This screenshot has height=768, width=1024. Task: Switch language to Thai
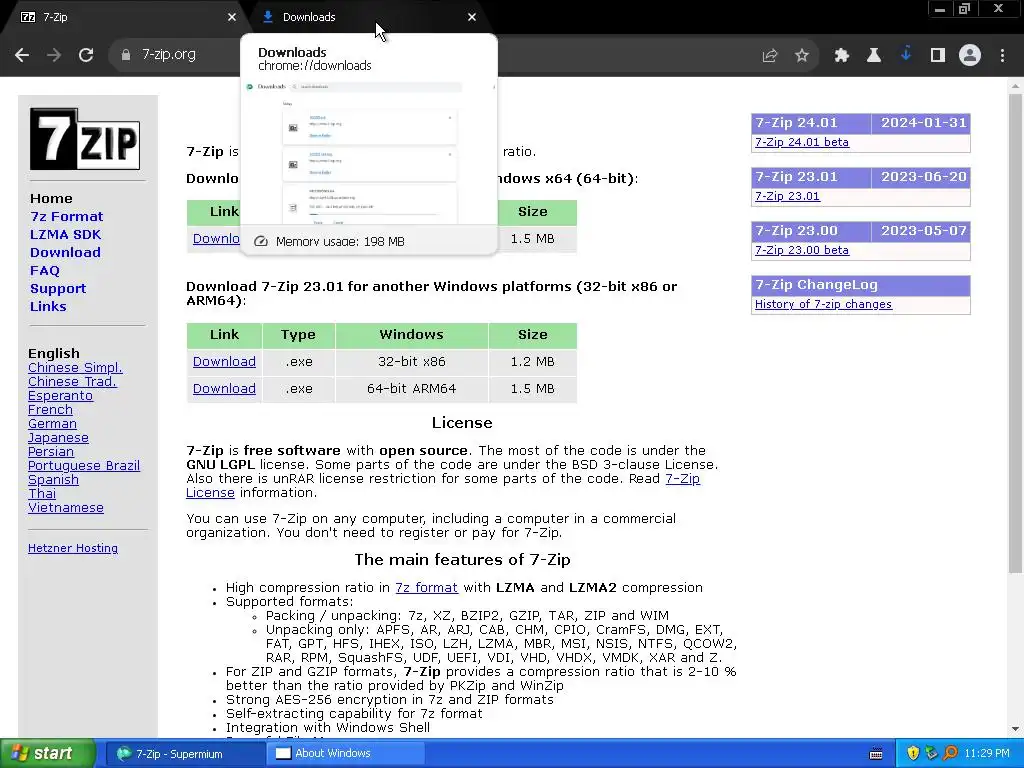pyautogui.click(x=42, y=494)
